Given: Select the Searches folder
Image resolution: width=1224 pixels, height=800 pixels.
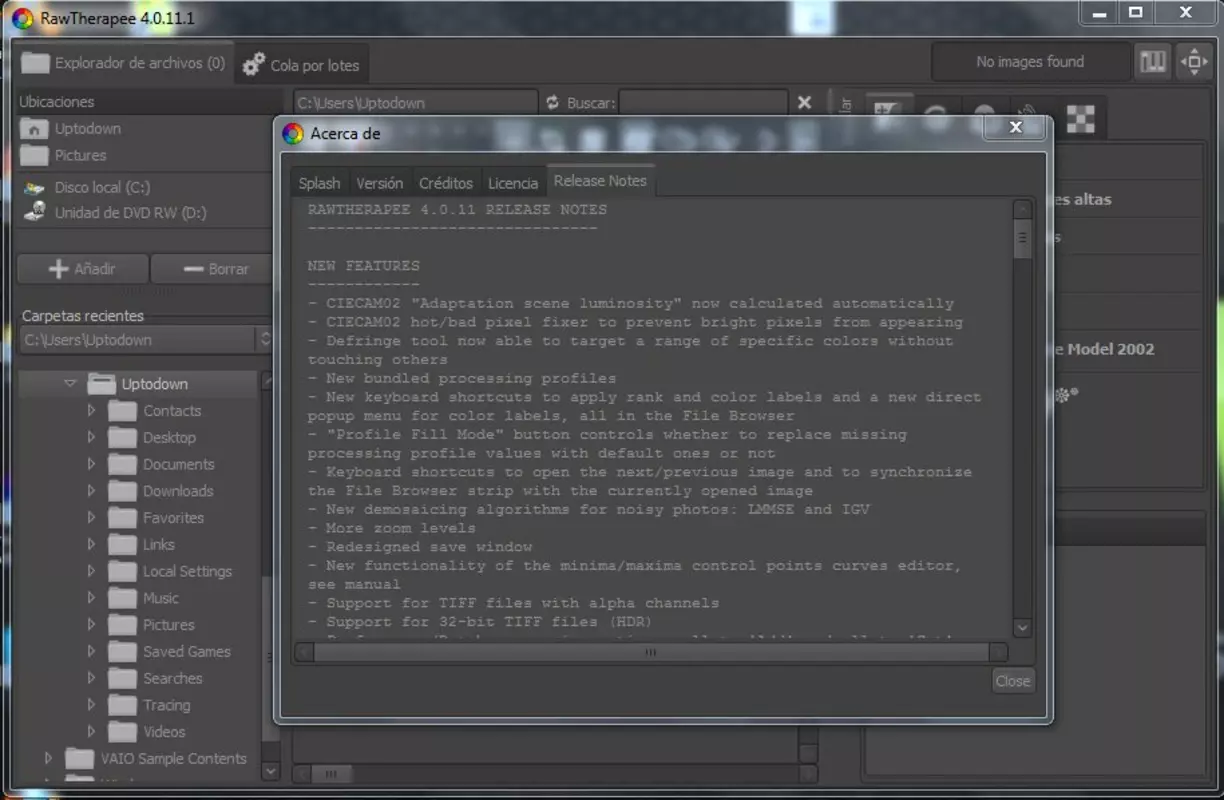Looking at the screenshot, I should pyautogui.click(x=172, y=678).
